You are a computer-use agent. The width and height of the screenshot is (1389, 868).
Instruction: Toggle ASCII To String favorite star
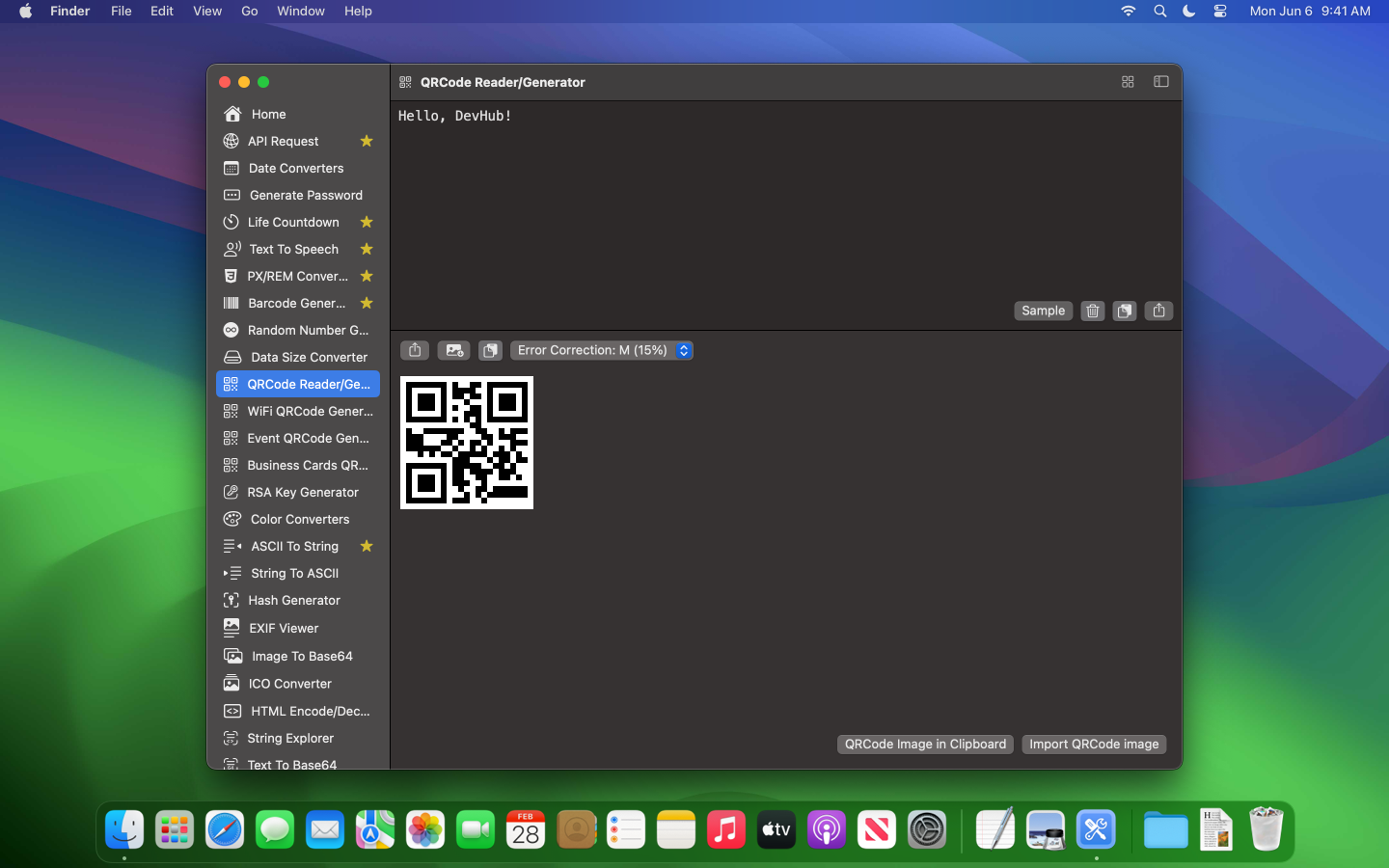(367, 546)
